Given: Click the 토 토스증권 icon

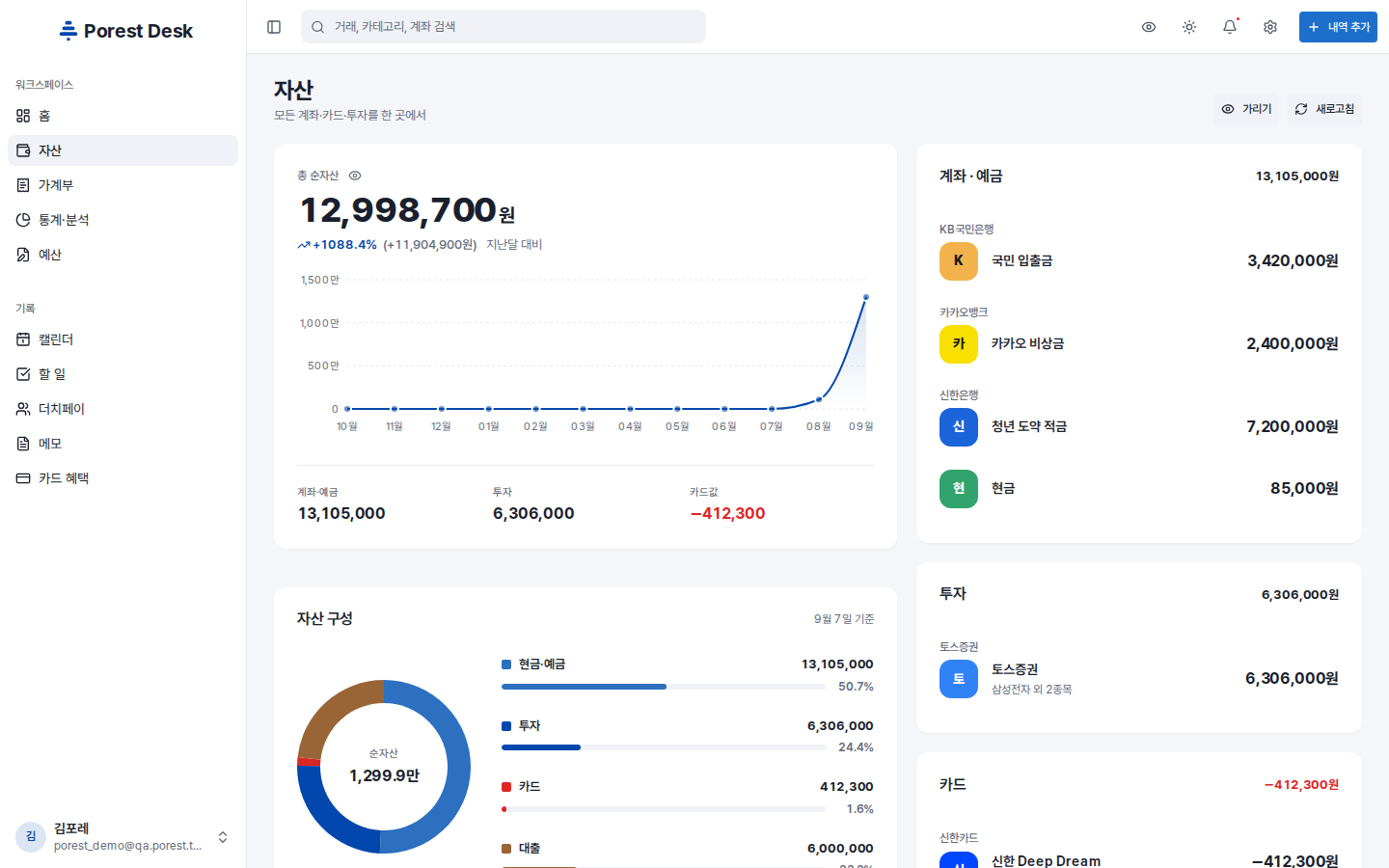Looking at the screenshot, I should pyautogui.click(x=959, y=679).
